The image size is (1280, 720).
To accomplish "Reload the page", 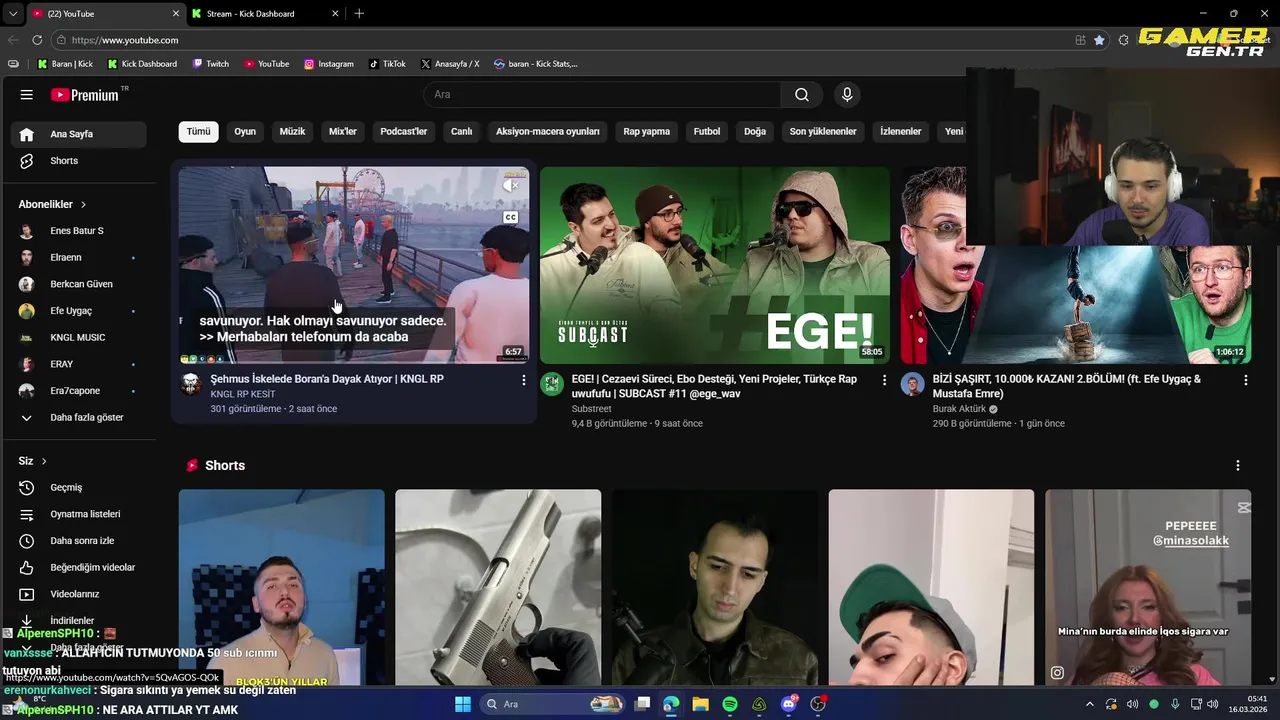I will point(37,40).
